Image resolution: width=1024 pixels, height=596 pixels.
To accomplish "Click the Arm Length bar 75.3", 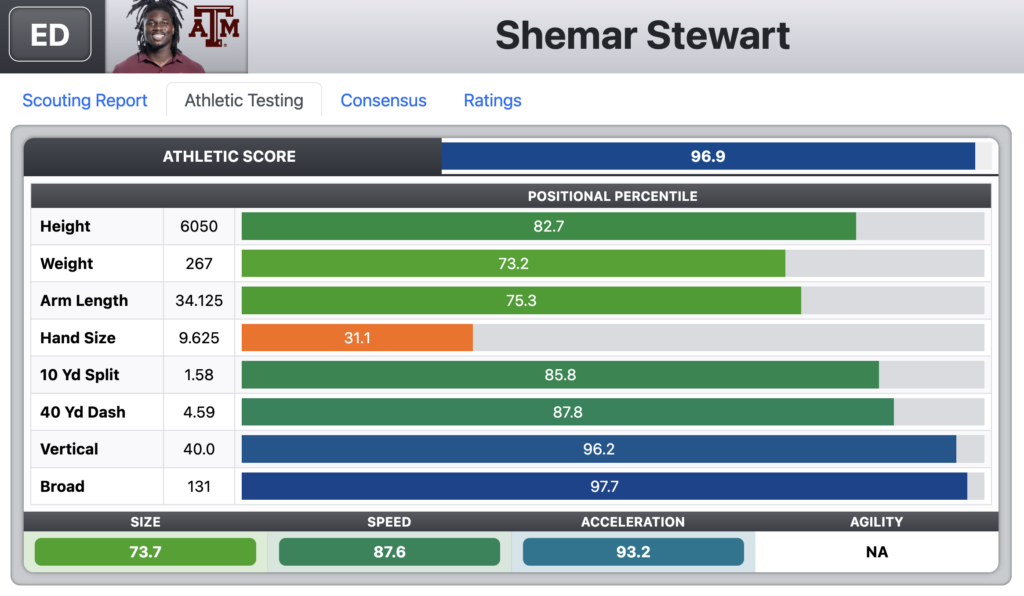I will [521, 300].
